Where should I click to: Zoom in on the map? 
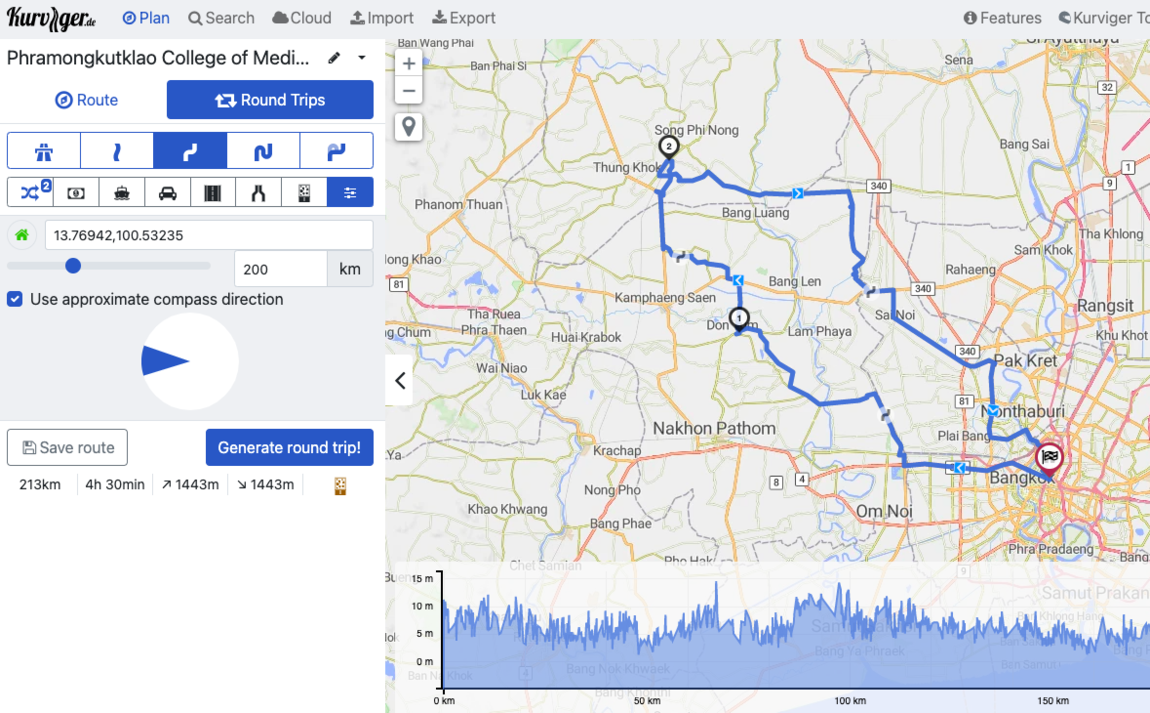click(x=408, y=63)
